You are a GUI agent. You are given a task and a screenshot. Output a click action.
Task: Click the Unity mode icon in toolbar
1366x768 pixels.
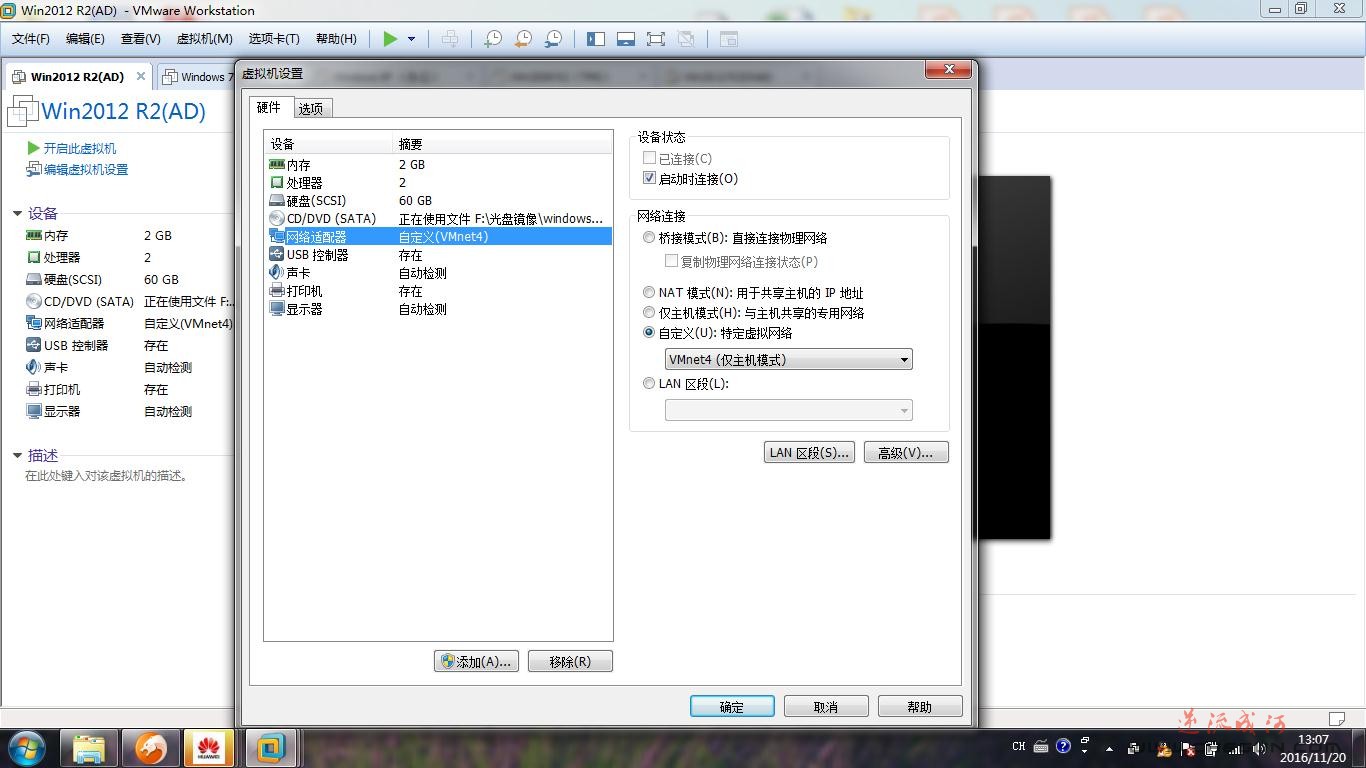tap(686, 39)
